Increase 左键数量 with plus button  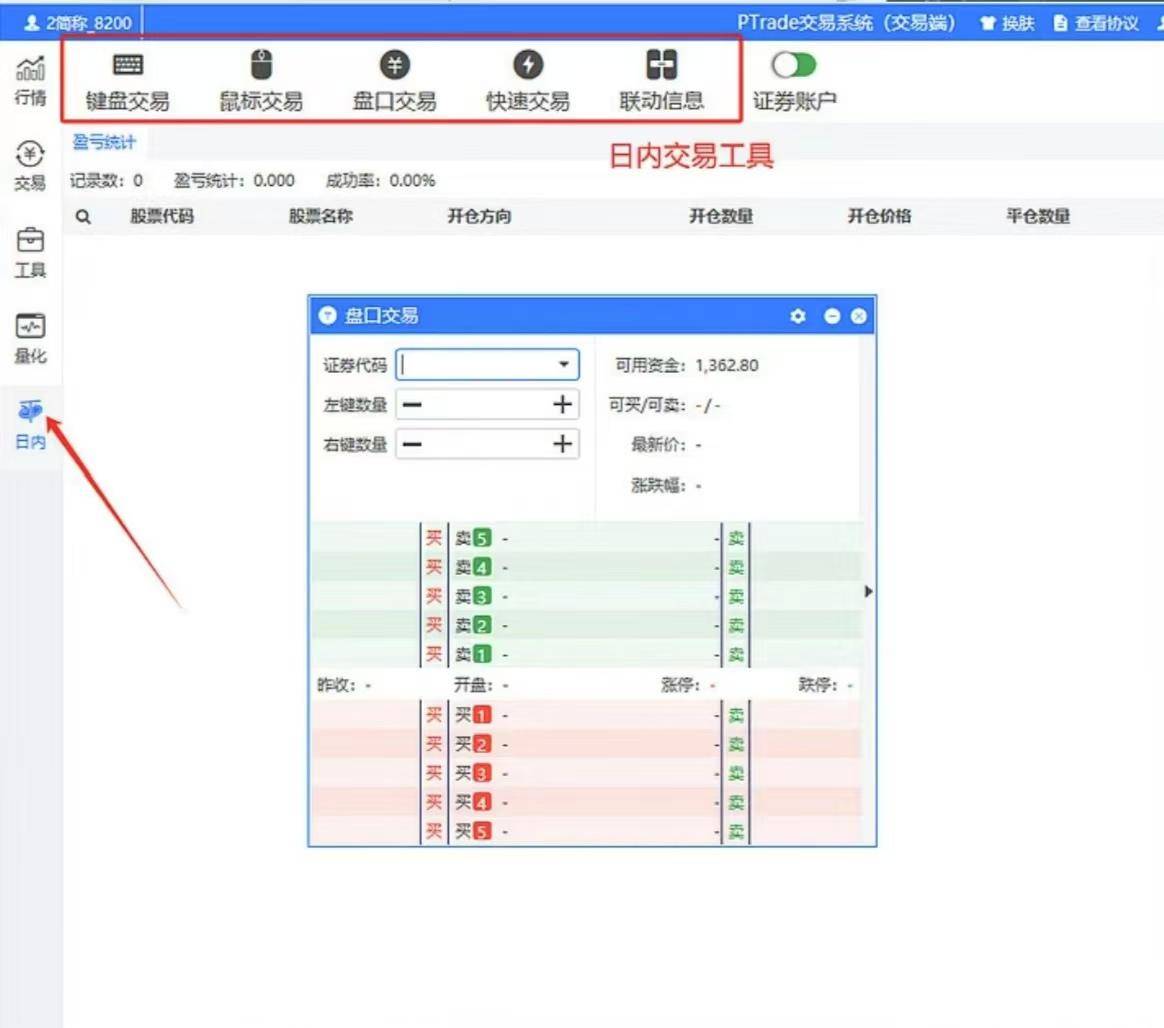pos(562,405)
